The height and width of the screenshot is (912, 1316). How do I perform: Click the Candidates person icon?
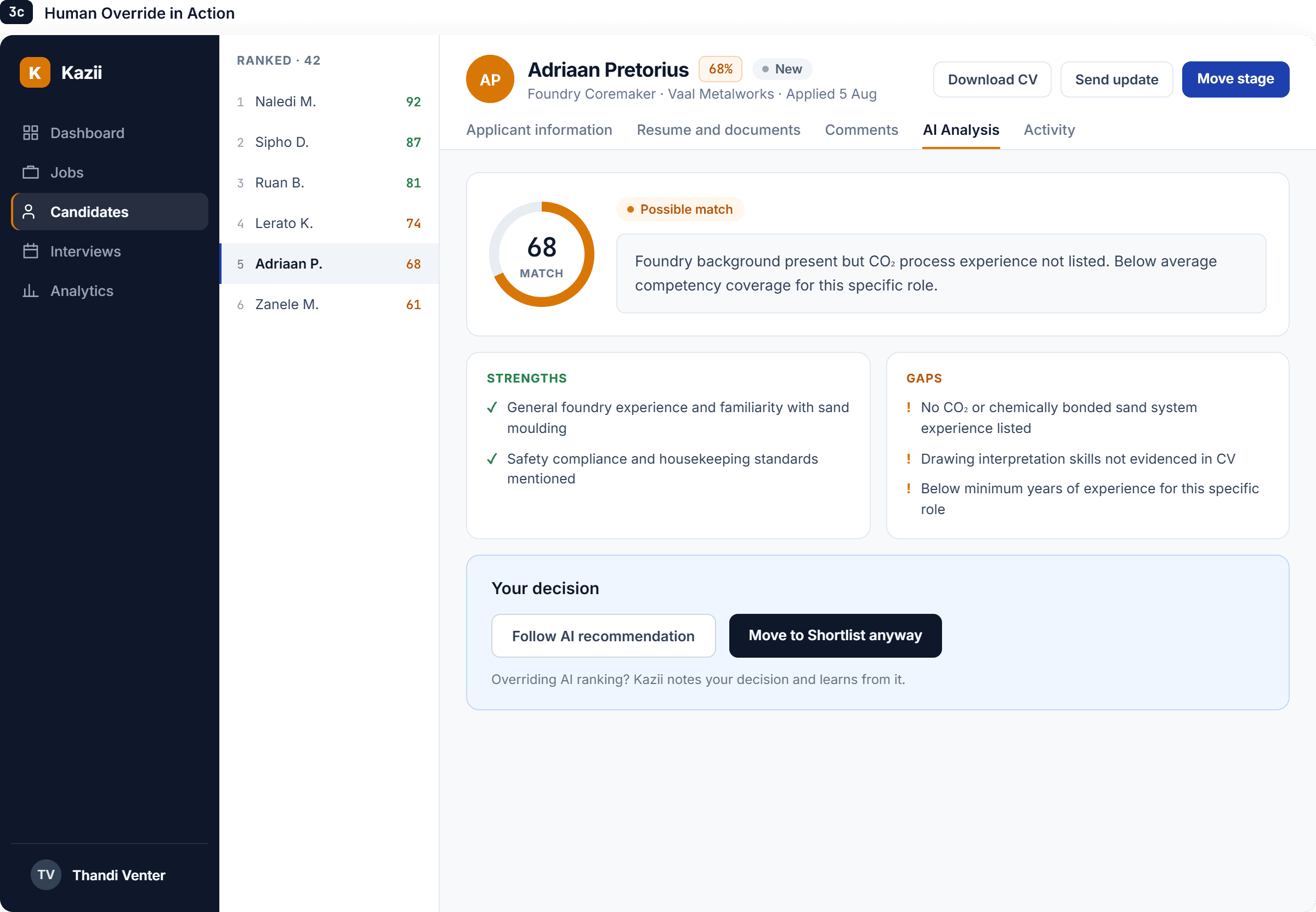pos(29,212)
